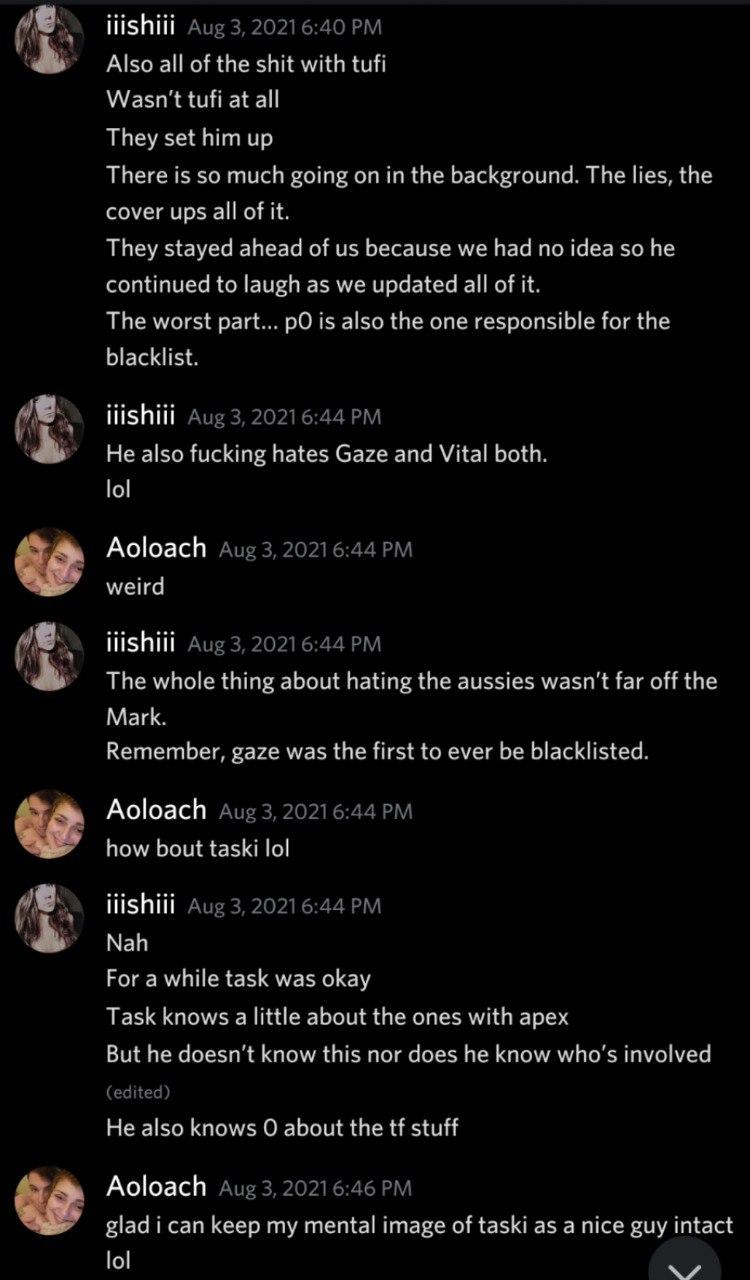Click username iiishiii above the "Nah" message
750x1280 pixels.
point(141,905)
